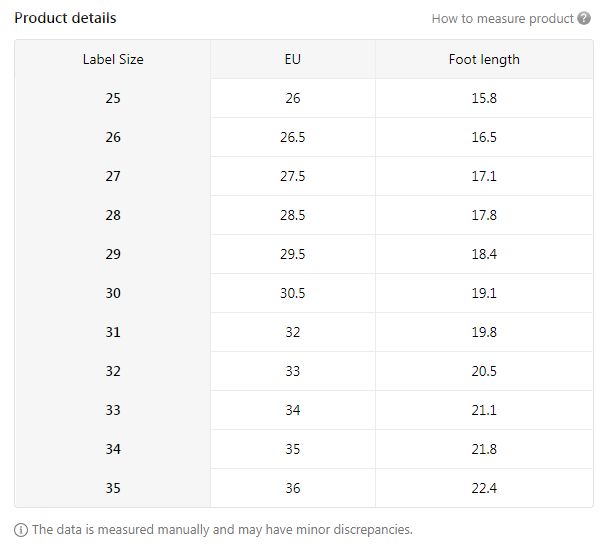This screenshot has height=554, width=601.
Task: Click foot length 15.8 cell
Action: click(x=484, y=98)
